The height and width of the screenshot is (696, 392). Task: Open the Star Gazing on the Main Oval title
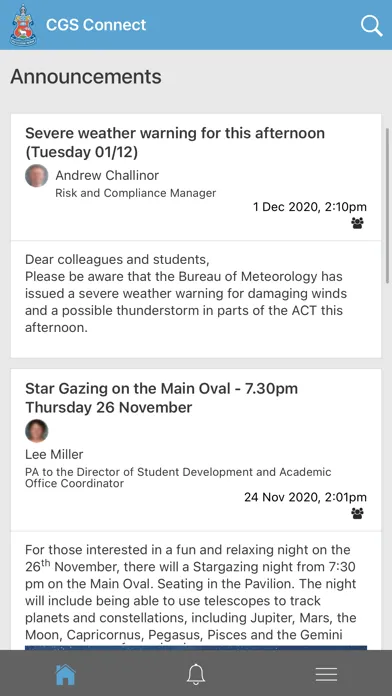pos(162,398)
